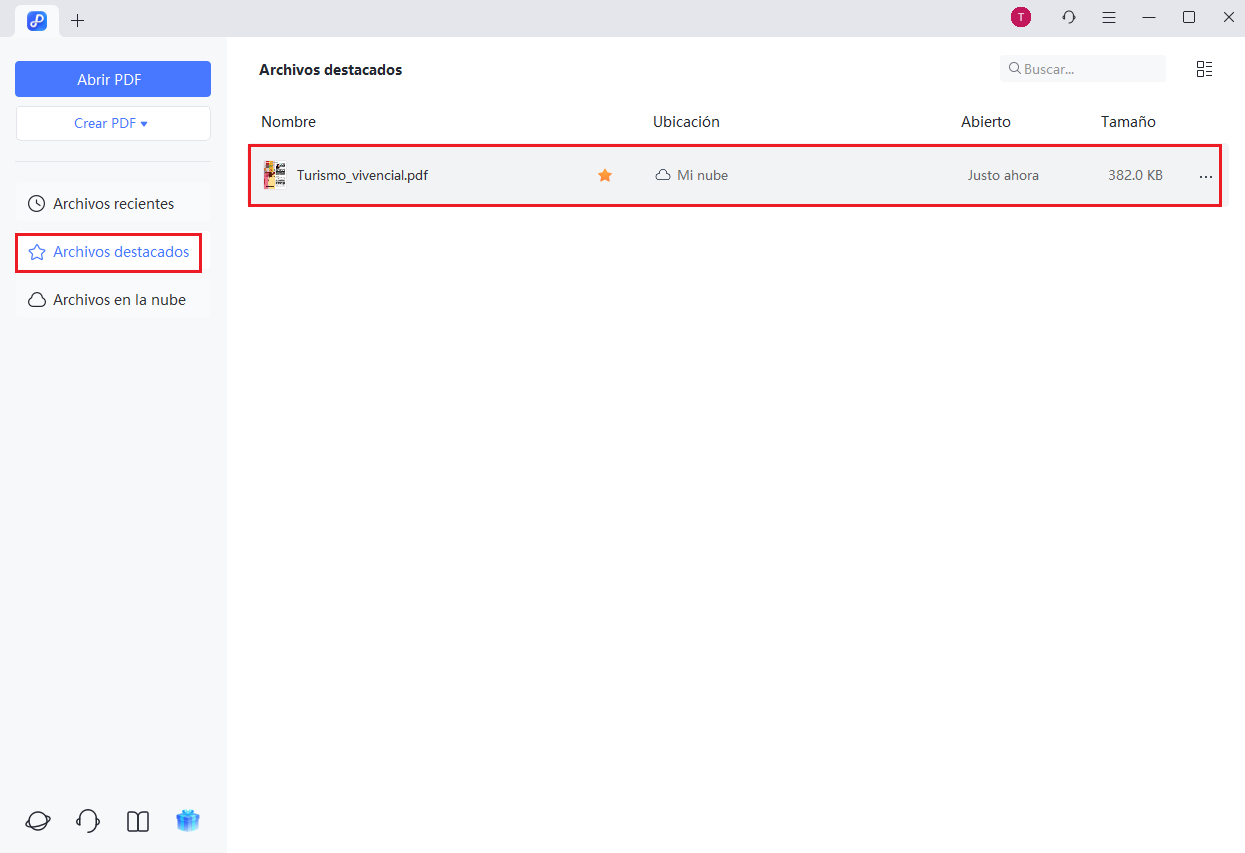Click the planet icon in bottom sidebar

click(x=38, y=821)
